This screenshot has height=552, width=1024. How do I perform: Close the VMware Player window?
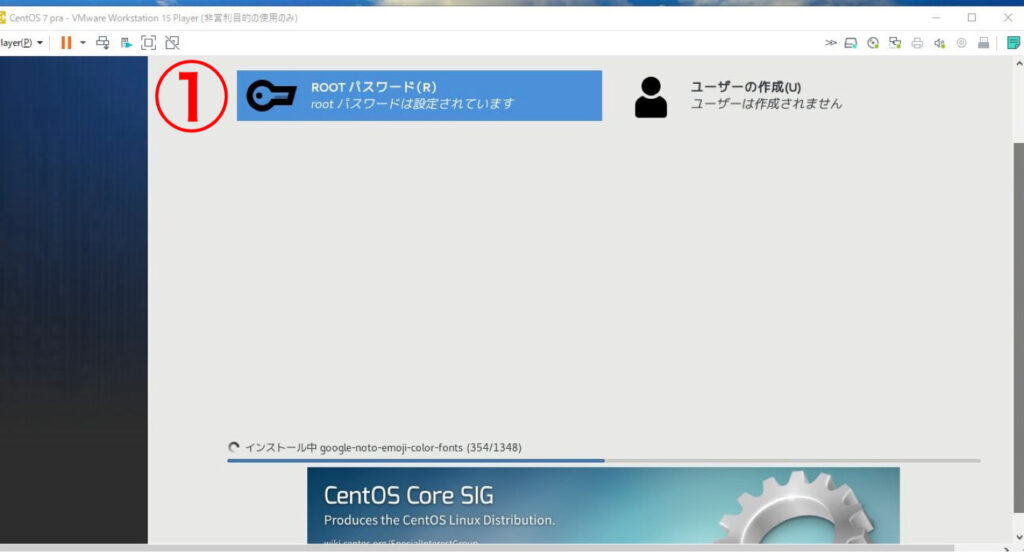tap(1008, 18)
